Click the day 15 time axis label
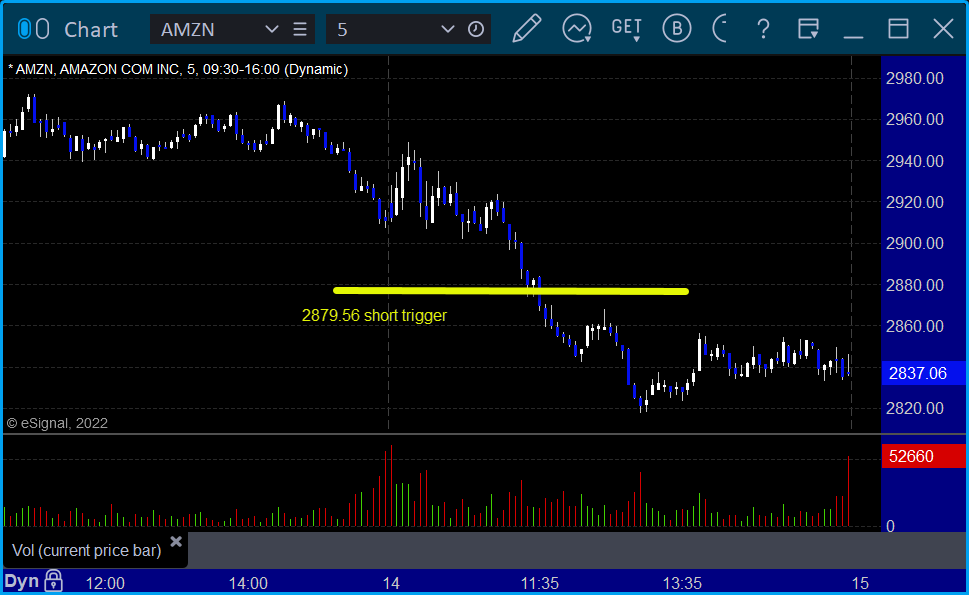 860,583
